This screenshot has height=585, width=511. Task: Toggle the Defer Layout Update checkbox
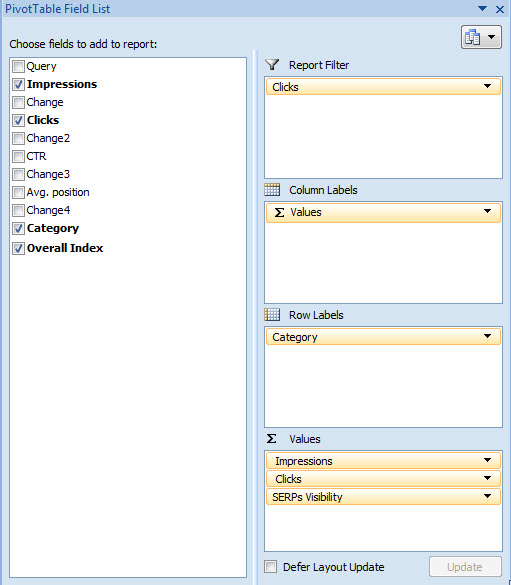[271, 566]
